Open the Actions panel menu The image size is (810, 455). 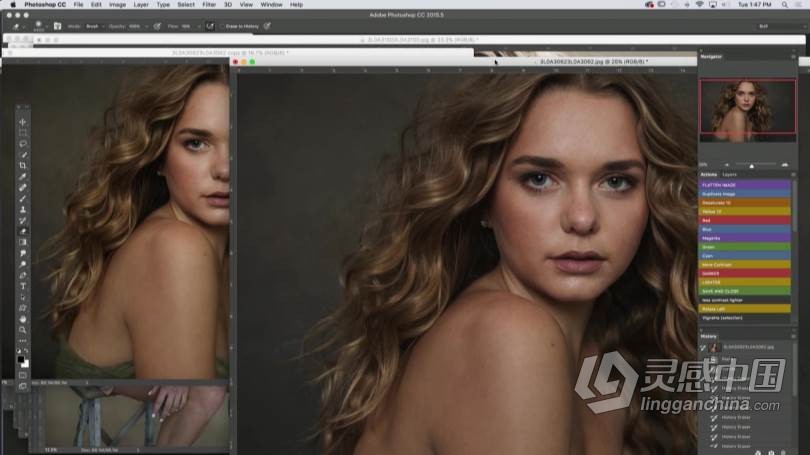click(x=793, y=175)
